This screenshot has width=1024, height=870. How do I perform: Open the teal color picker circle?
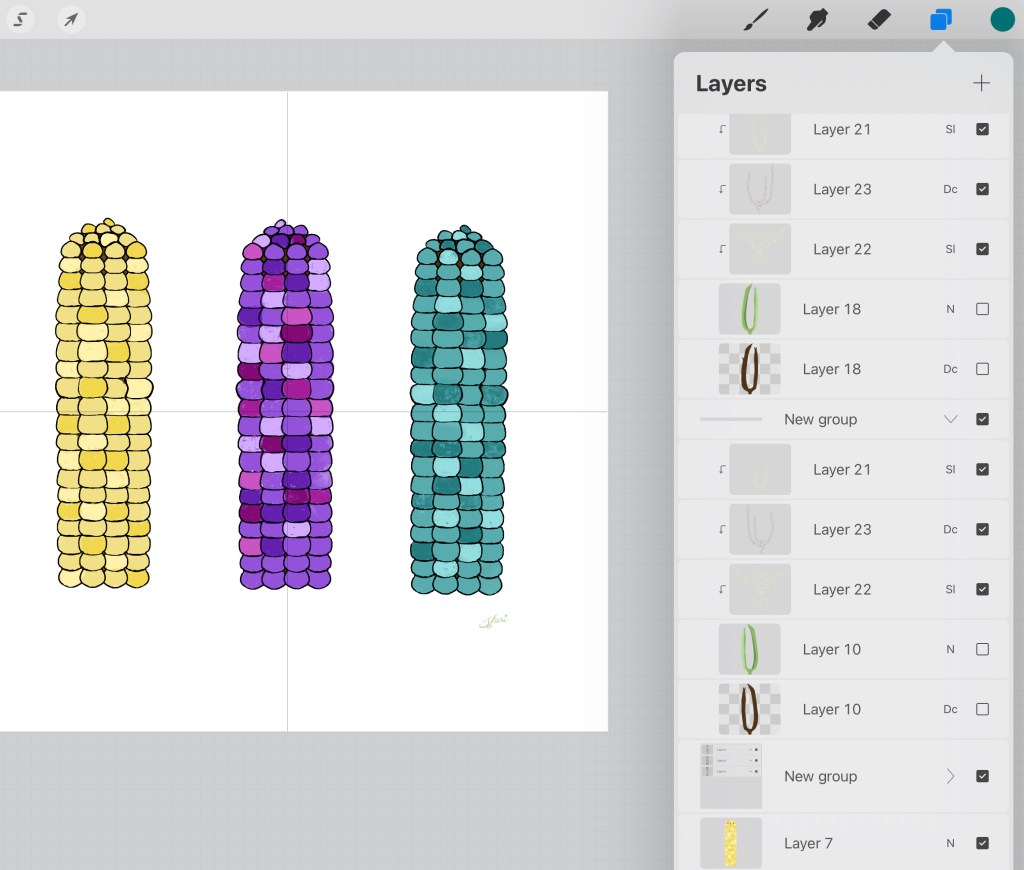(x=1002, y=19)
